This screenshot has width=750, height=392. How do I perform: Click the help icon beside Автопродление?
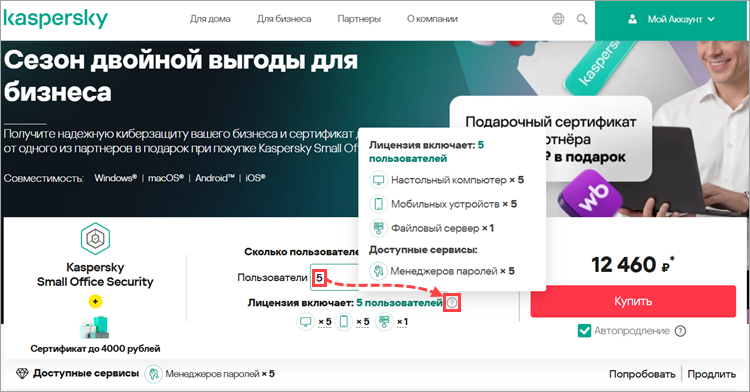680,331
